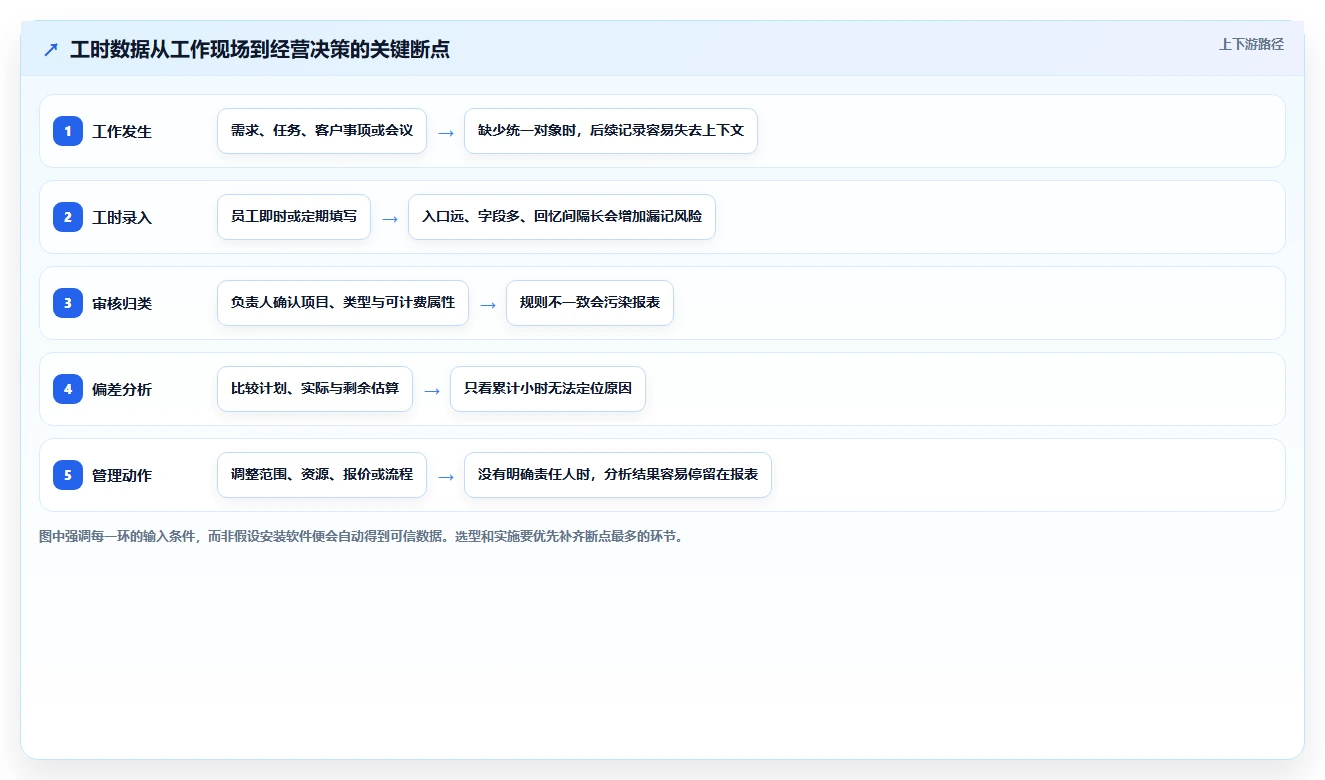
Task: Click the 需求、任务、客户事项或会议 box
Action: click(322, 131)
